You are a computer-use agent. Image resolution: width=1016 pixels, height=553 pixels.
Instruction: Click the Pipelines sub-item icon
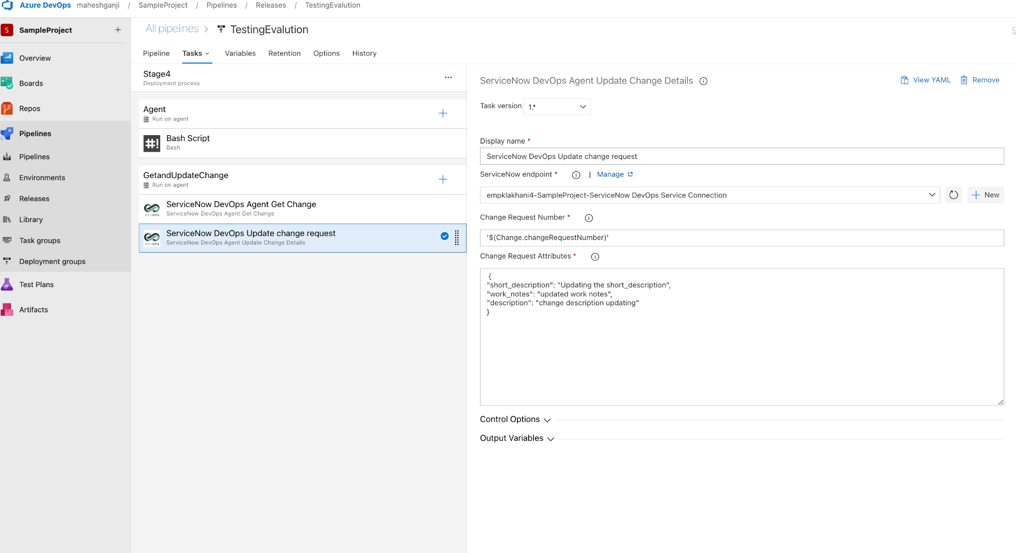coord(7,157)
